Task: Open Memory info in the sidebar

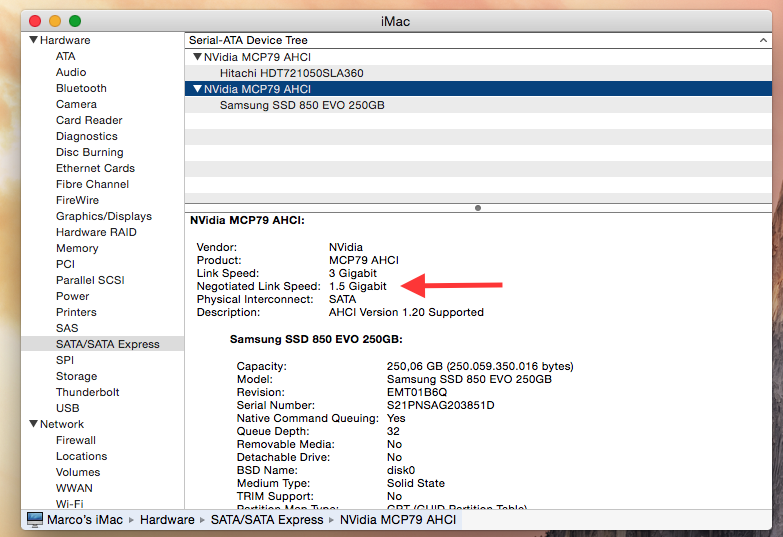Action: pyautogui.click(x=77, y=248)
